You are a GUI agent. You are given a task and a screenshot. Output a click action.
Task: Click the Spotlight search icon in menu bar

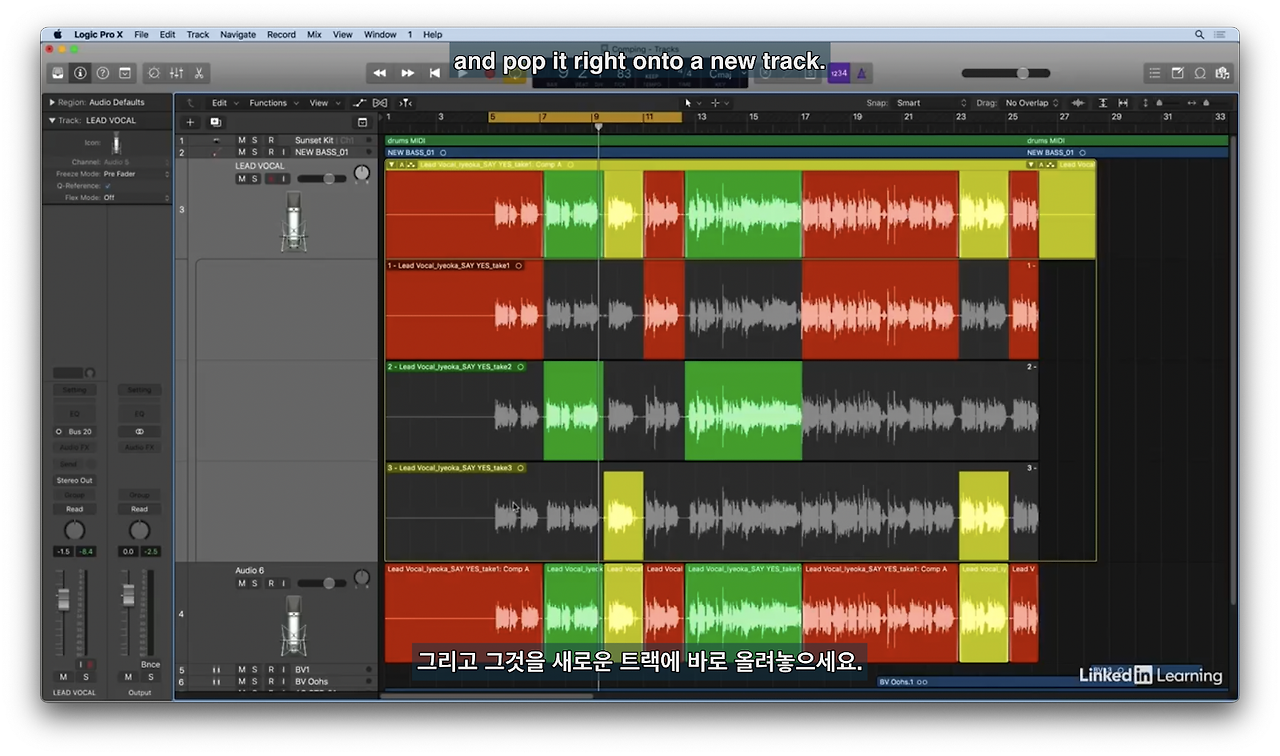point(1200,34)
